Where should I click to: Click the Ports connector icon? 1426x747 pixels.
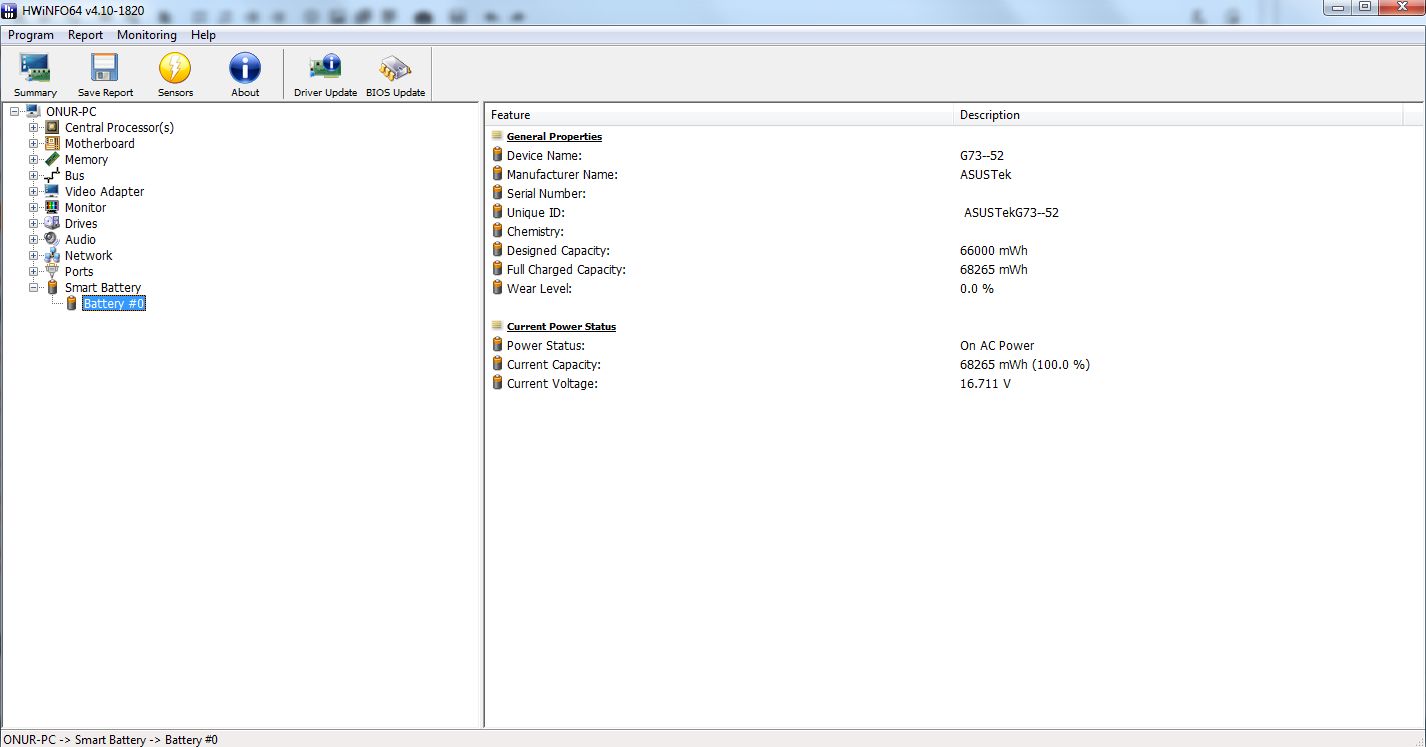coord(52,271)
